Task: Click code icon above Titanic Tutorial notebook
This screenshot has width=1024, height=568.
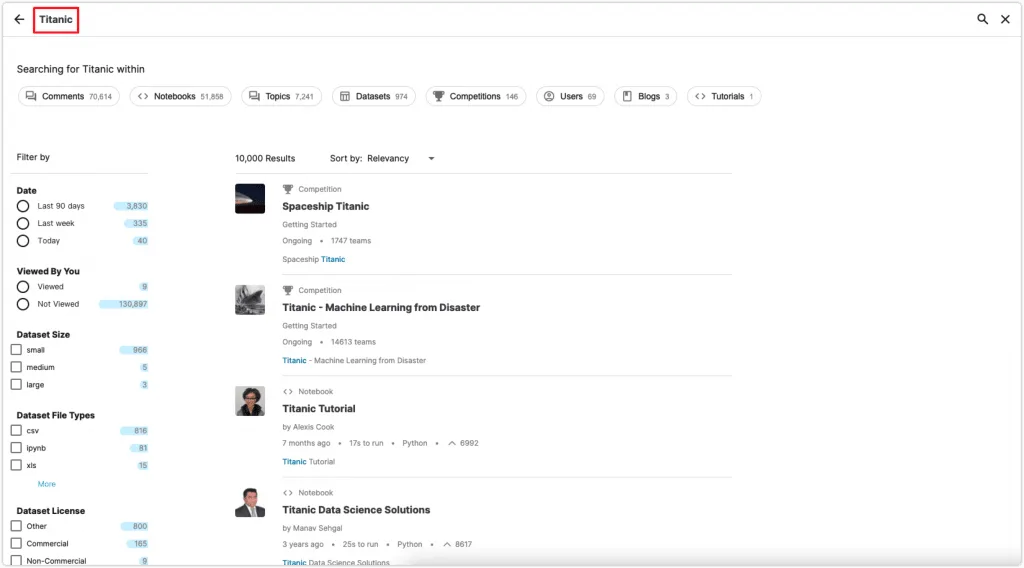Action: coord(287,392)
